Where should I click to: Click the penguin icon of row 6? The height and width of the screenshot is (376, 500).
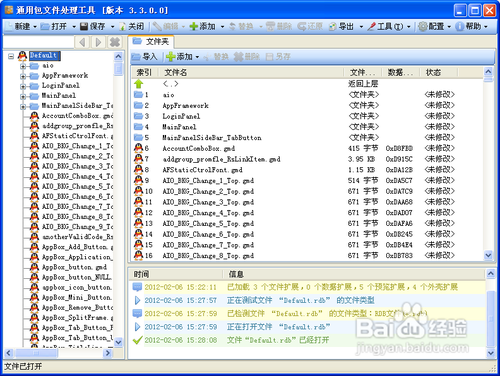click(x=138, y=148)
